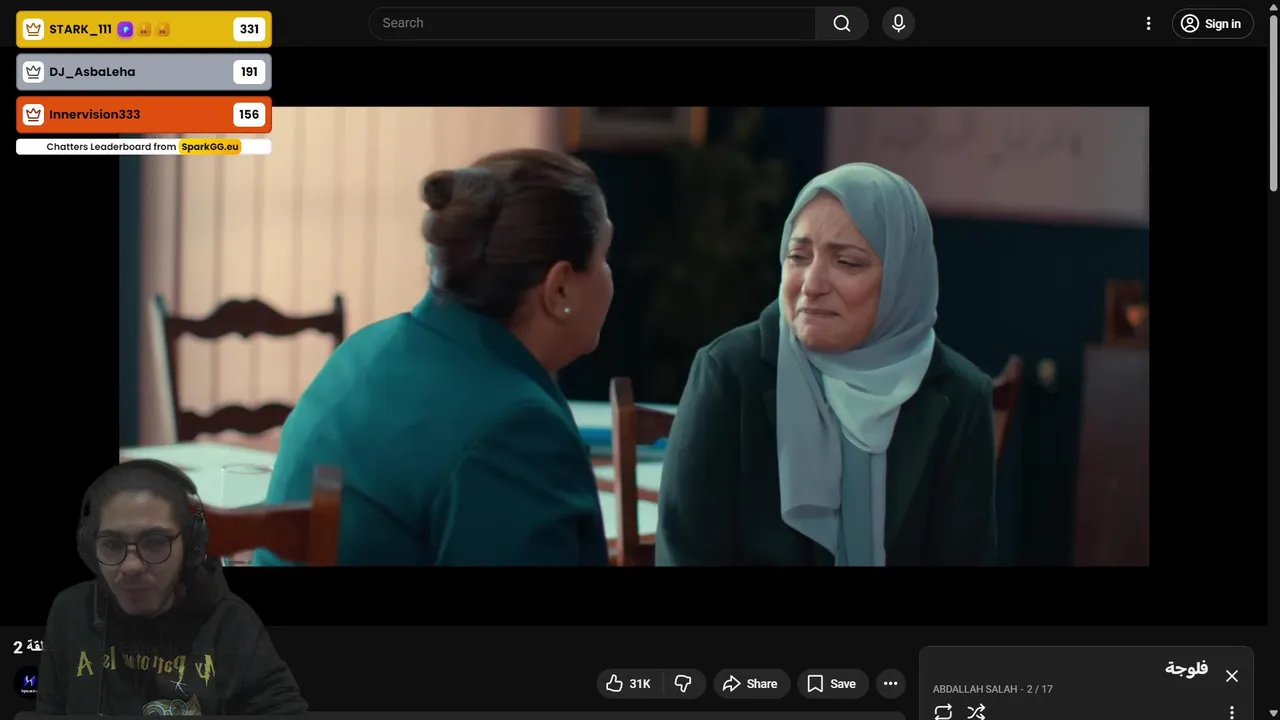Click the video player to pause
Image resolution: width=1280 pixels, height=720 pixels.
(634, 336)
